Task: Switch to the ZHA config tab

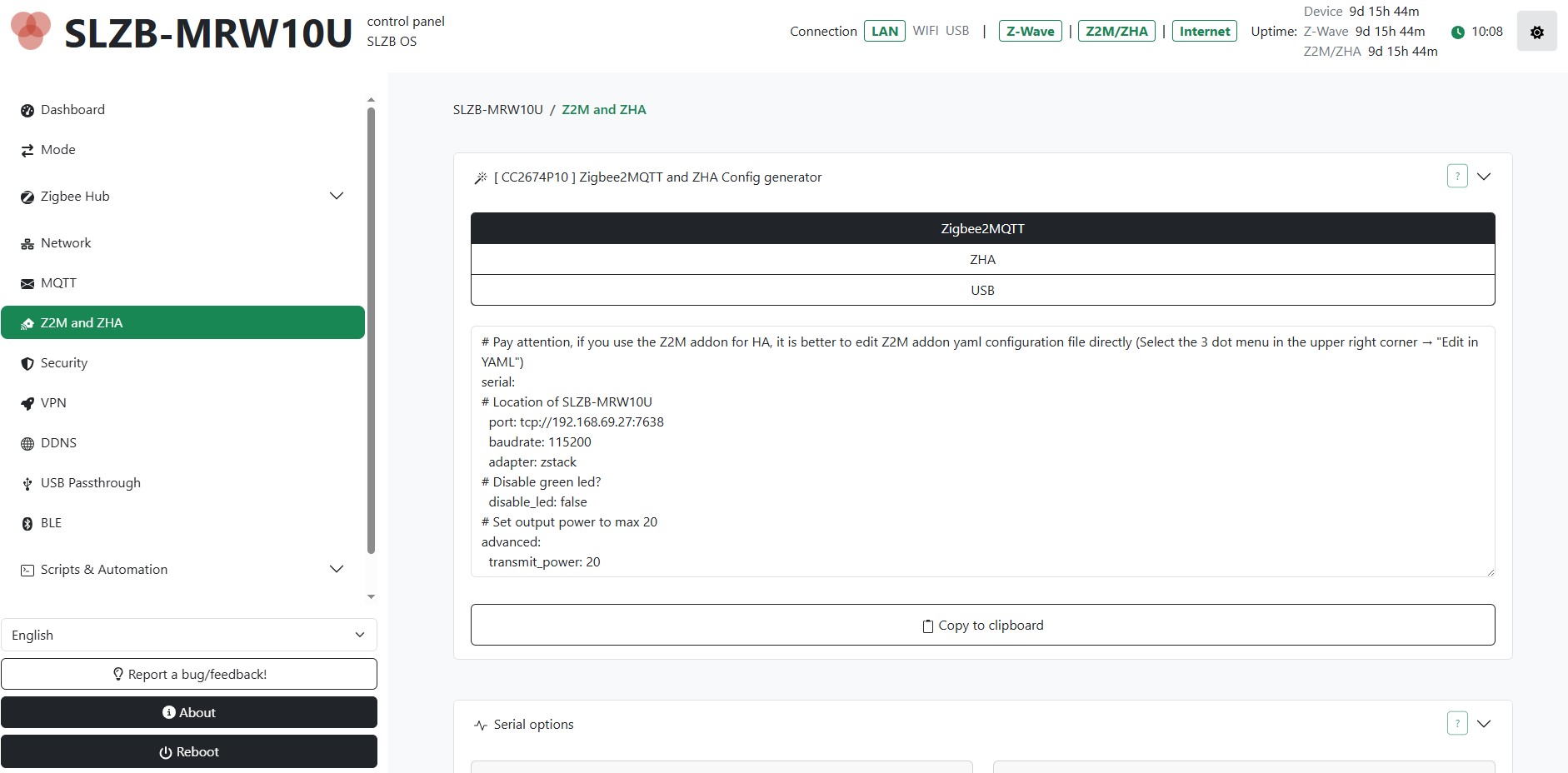Action: pyautogui.click(x=983, y=259)
